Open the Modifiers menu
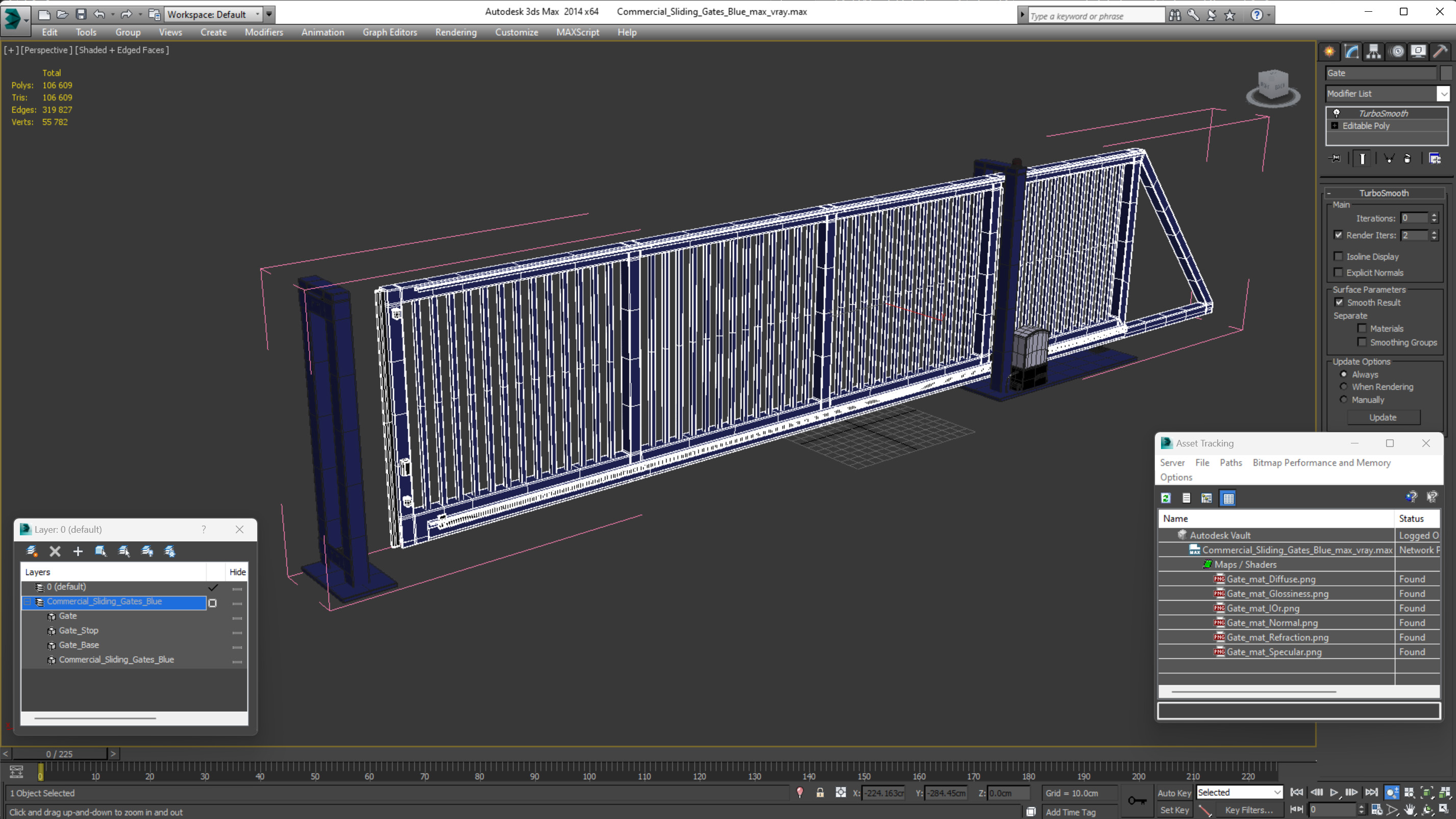 [x=264, y=32]
